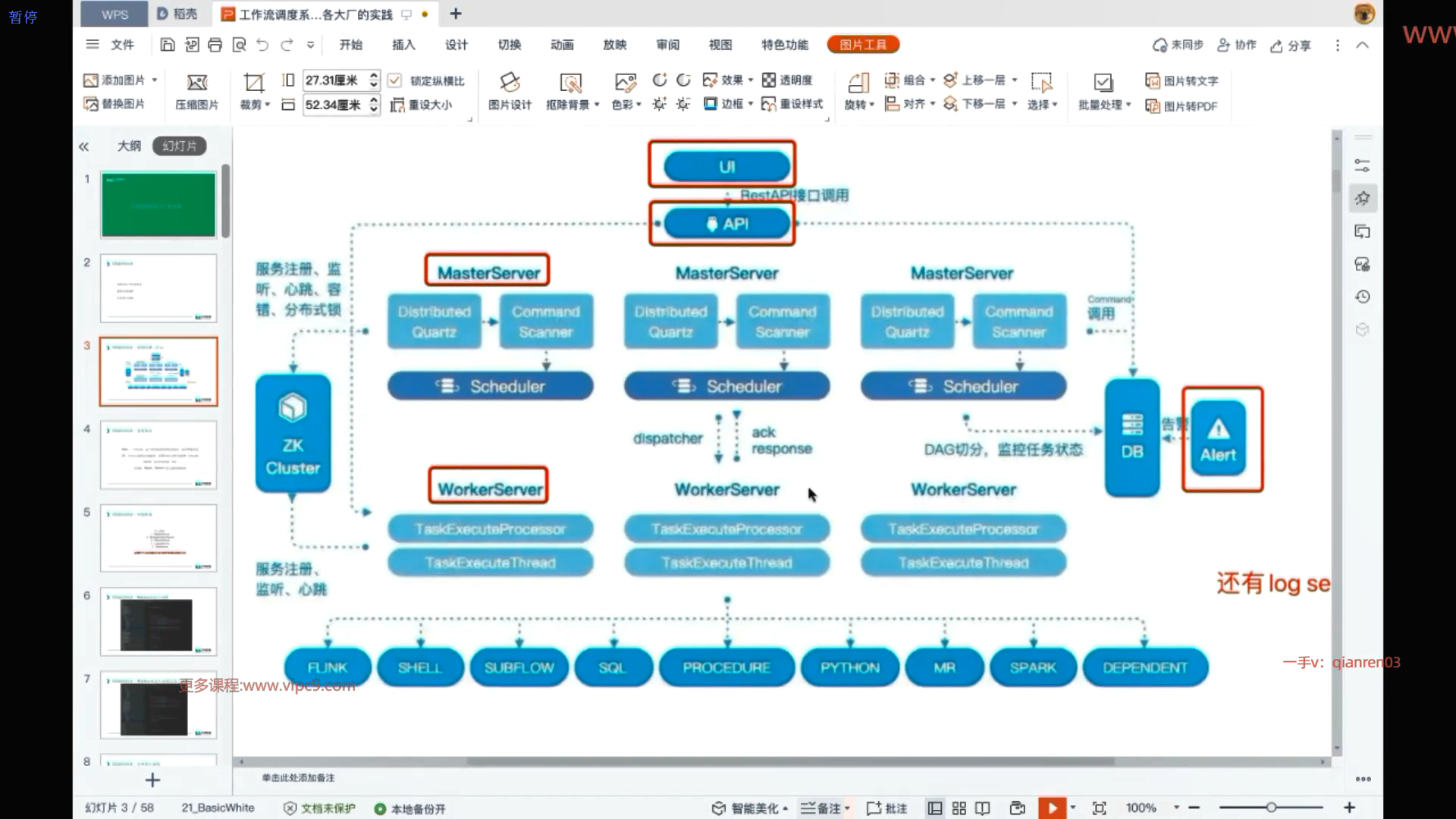The image size is (1456, 819).
Task: Open the Insert (插入) ribbon tab
Action: [x=403, y=45]
